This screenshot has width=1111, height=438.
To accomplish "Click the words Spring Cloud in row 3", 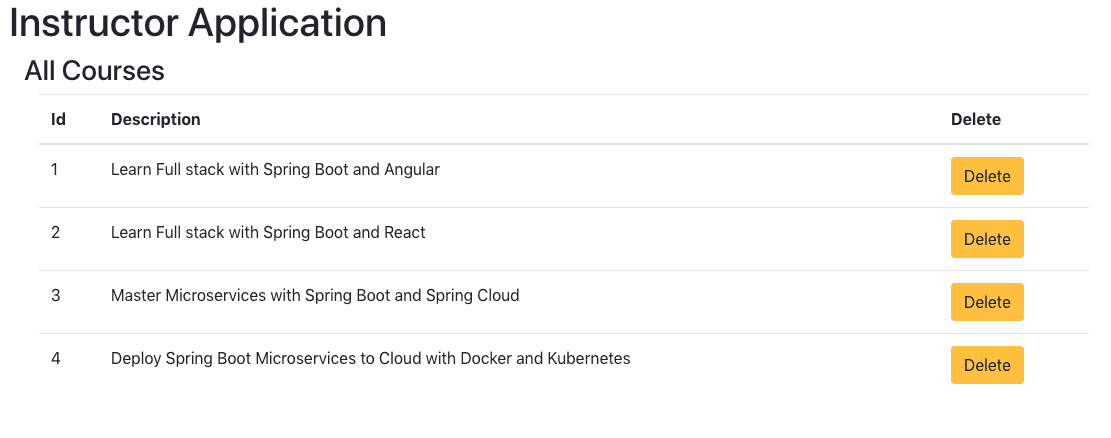I will (473, 296).
